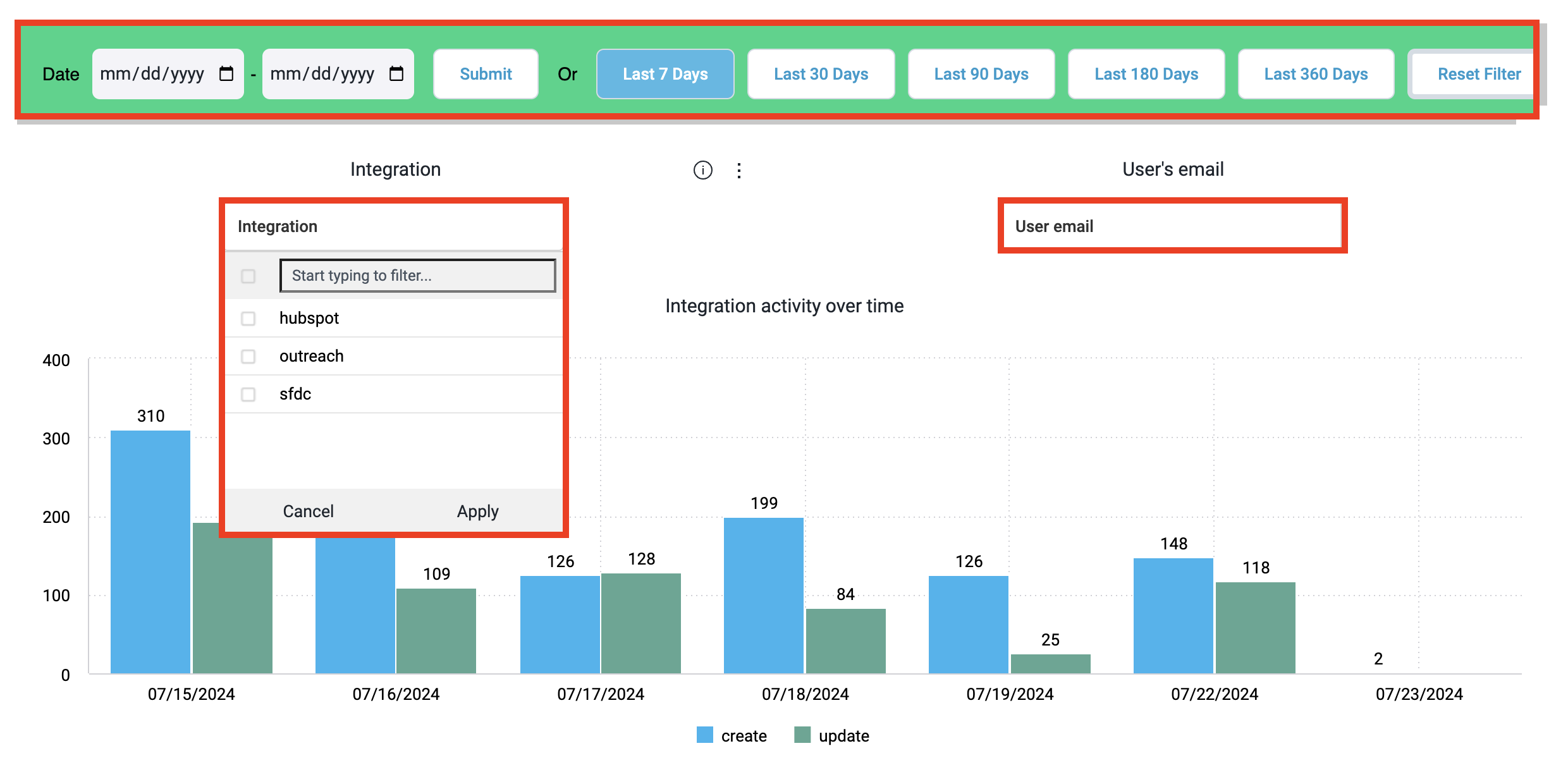Select Last 360 Days range

pyautogui.click(x=1316, y=74)
